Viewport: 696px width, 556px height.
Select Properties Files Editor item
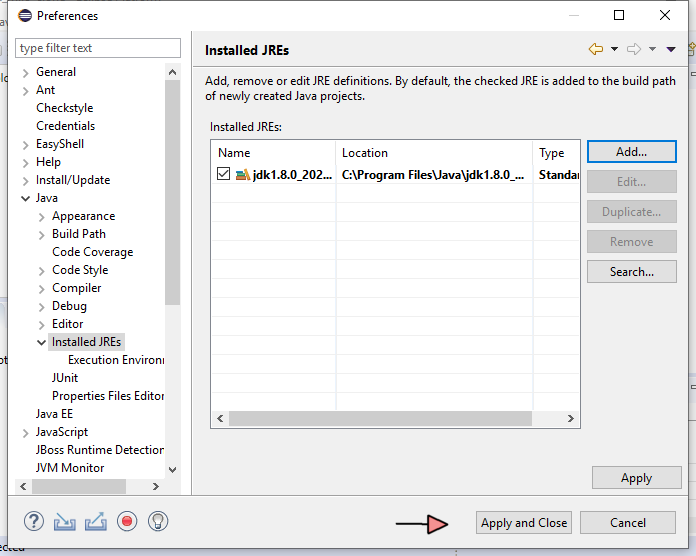108,395
